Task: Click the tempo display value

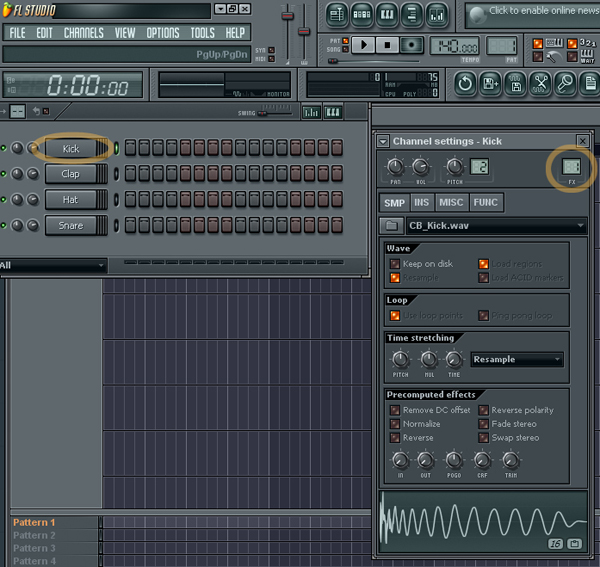Action: pos(455,47)
